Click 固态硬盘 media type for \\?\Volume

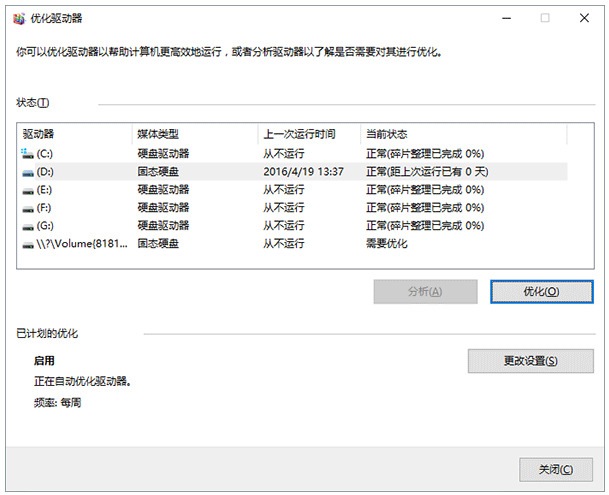158,244
